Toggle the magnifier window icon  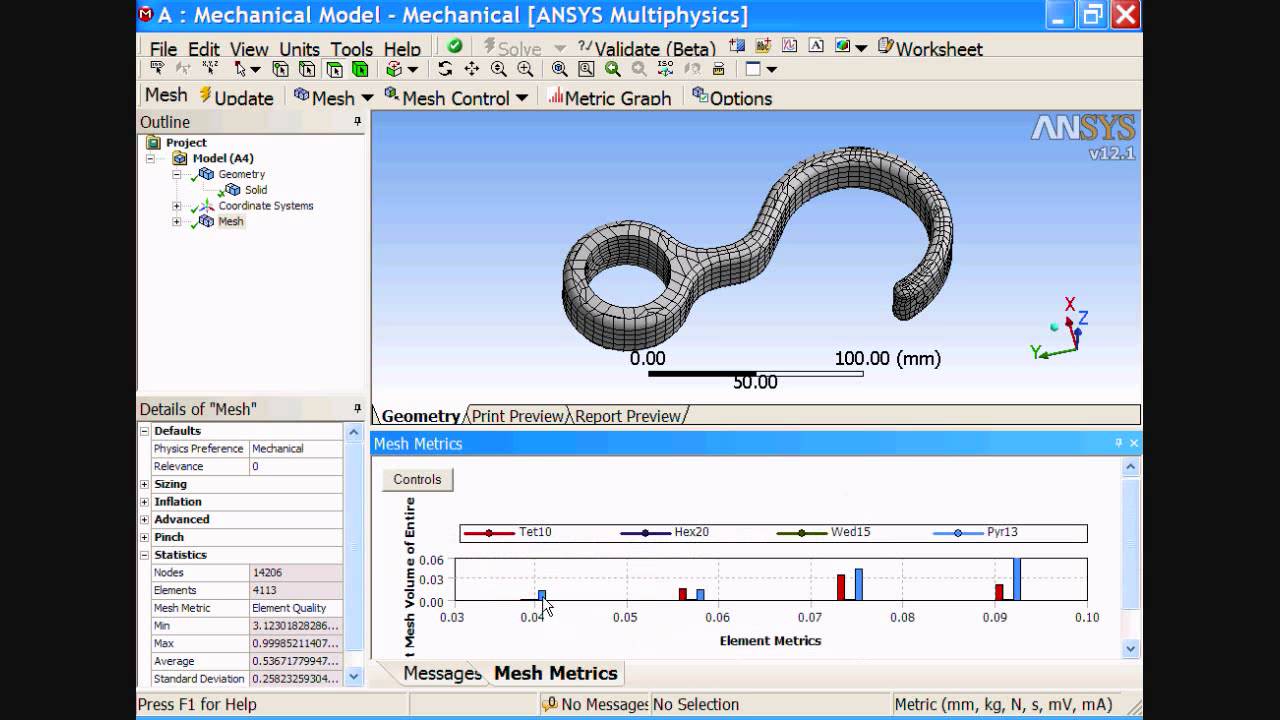tap(586, 69)
